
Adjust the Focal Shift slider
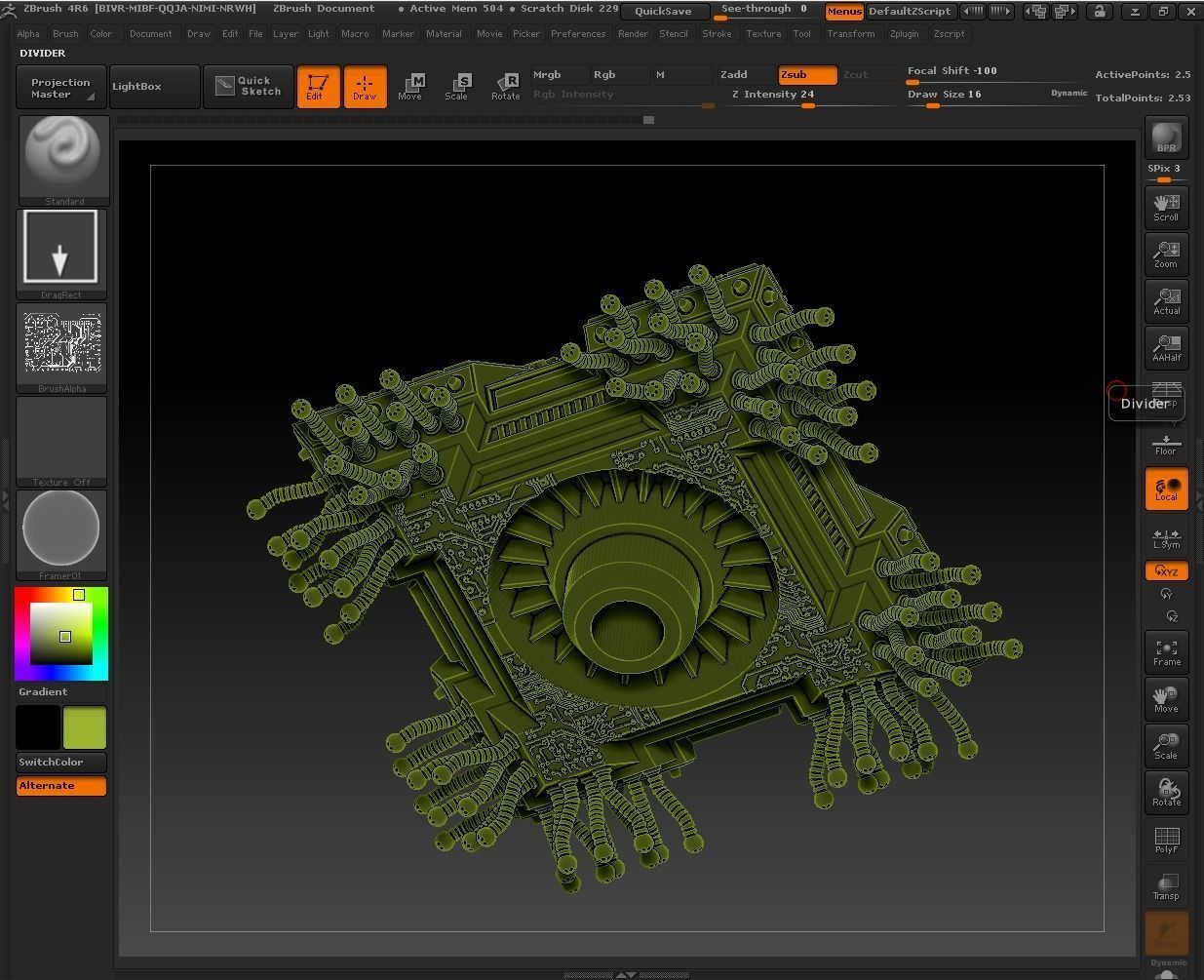pos(997,73)
